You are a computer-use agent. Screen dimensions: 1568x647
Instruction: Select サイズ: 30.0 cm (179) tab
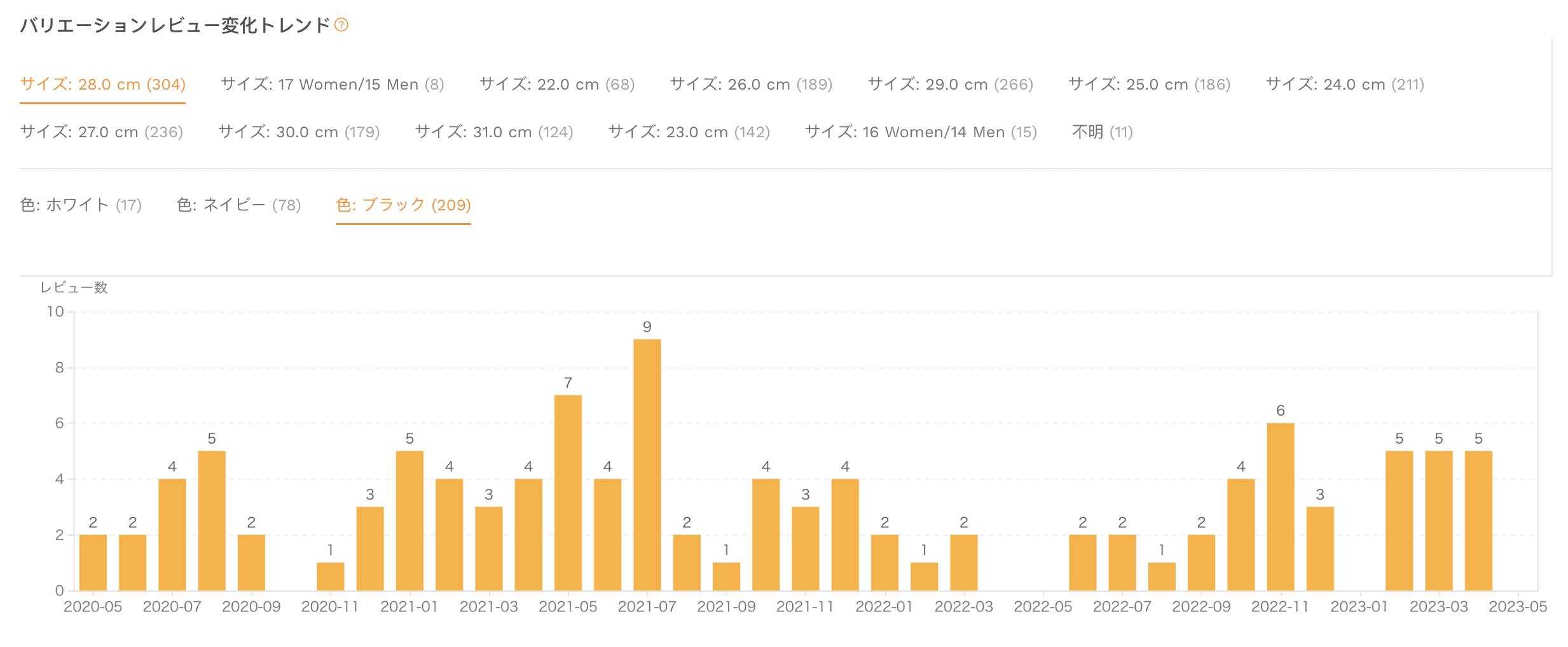coord(299,132)
